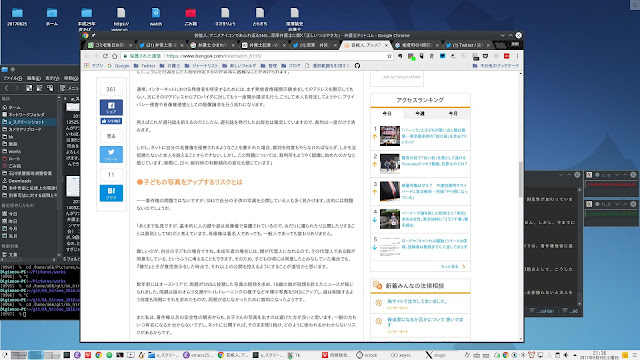The image size is (640, 360).
Task: Click the Chrome page vertical scrollbar
Action: coord(521,179)
